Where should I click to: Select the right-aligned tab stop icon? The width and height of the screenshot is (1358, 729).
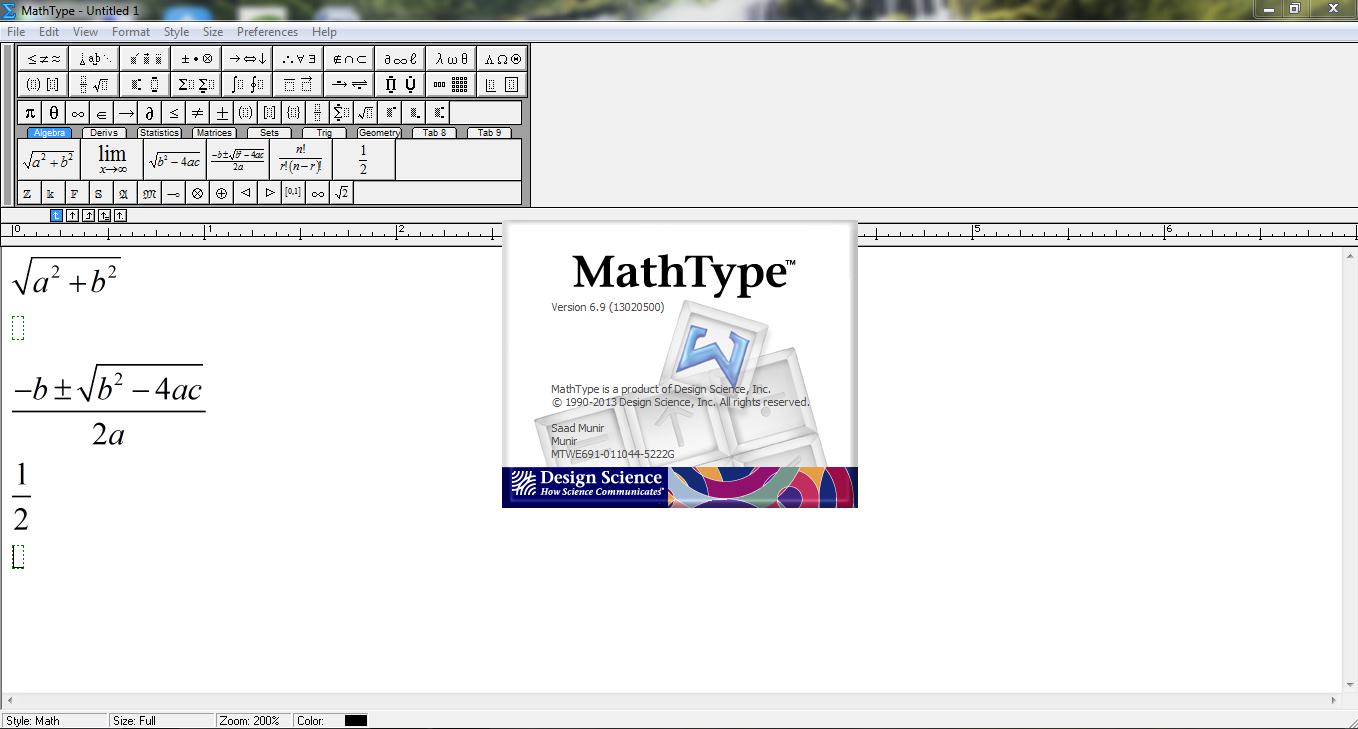pyautogui.click(x=88, y=215)
